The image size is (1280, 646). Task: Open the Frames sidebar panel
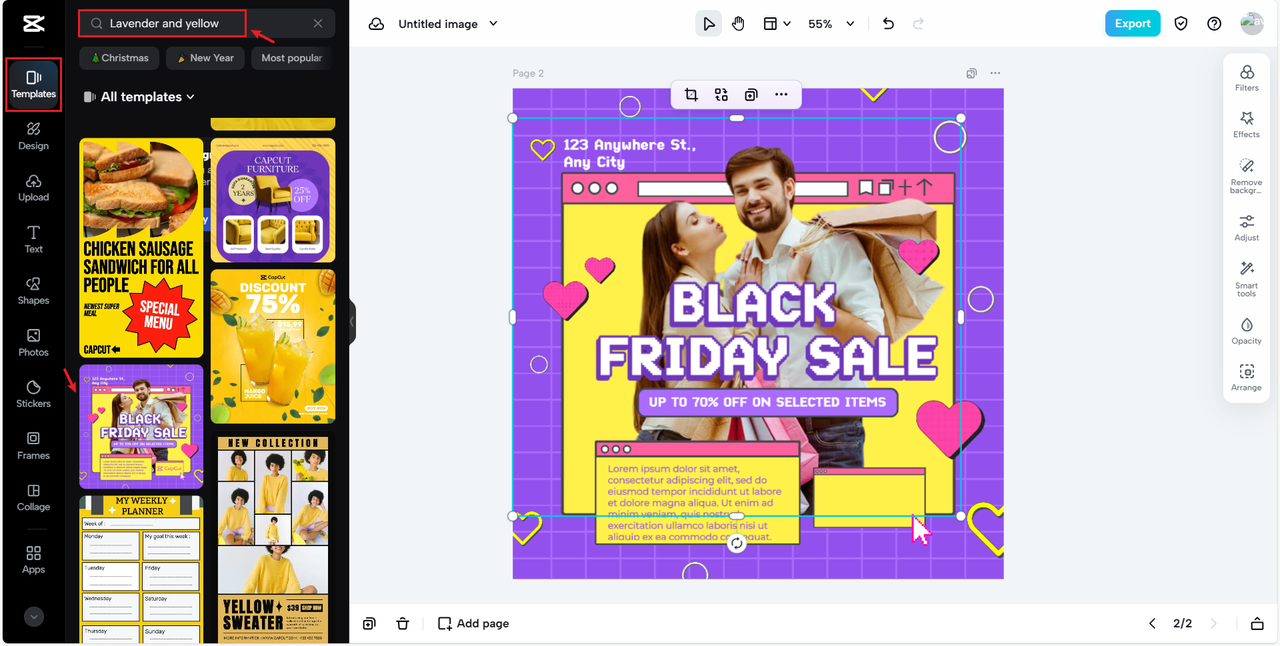click(x=33, y=446)
